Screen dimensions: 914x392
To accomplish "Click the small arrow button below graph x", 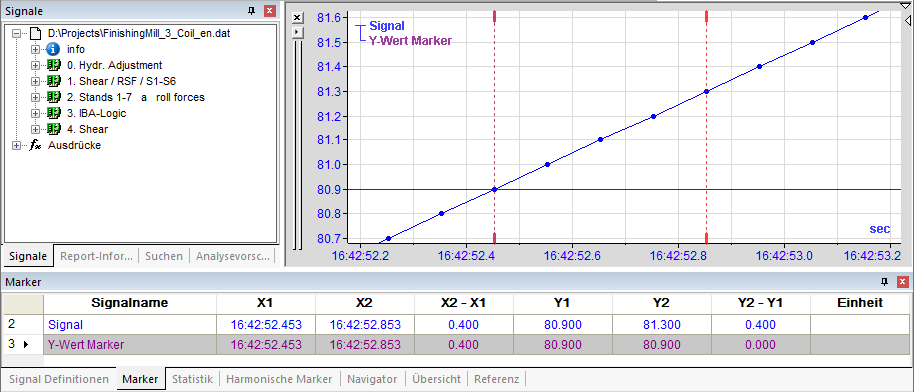I will point(297,32).
